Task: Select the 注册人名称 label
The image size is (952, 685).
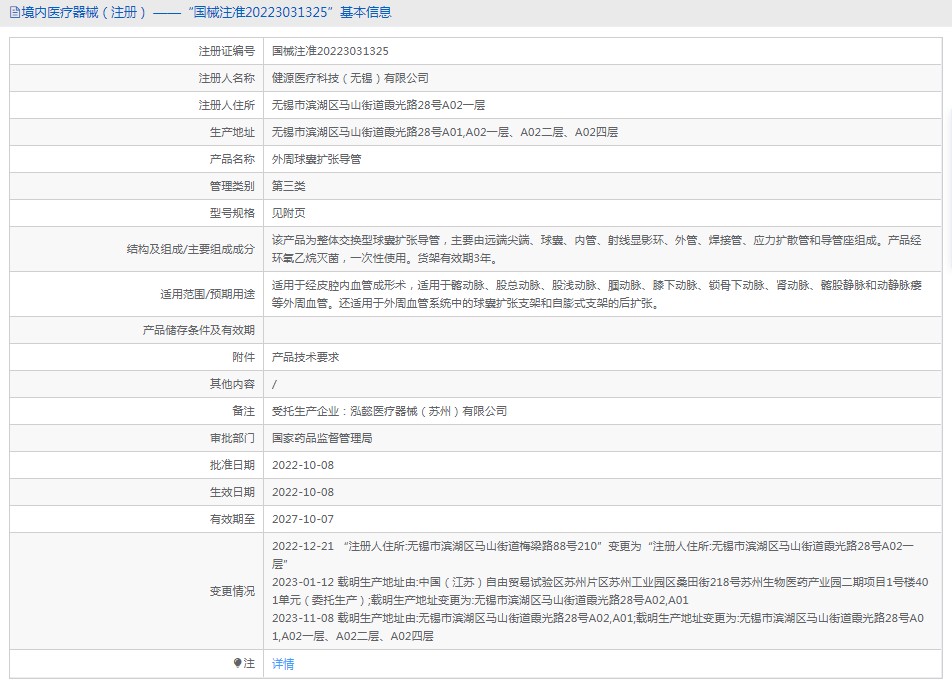Action: tap(226, 78)
